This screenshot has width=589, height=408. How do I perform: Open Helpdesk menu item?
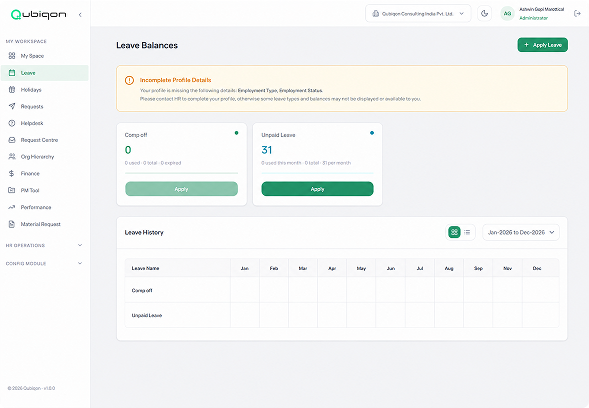pos(45,123)
